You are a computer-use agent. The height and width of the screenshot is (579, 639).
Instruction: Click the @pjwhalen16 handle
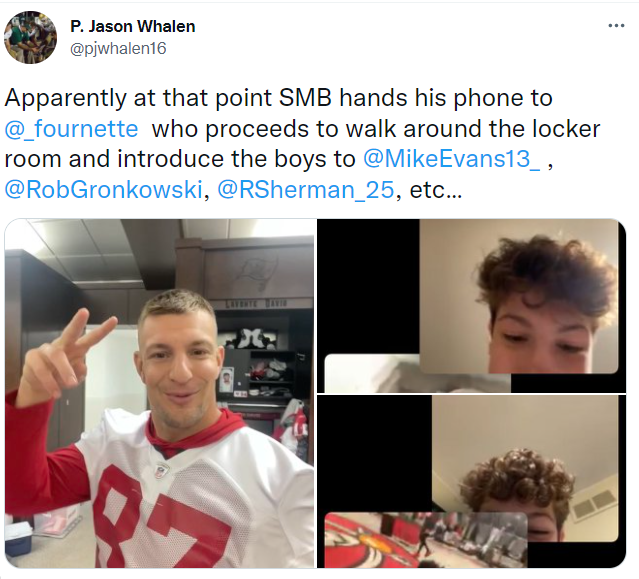pos(118,48)
